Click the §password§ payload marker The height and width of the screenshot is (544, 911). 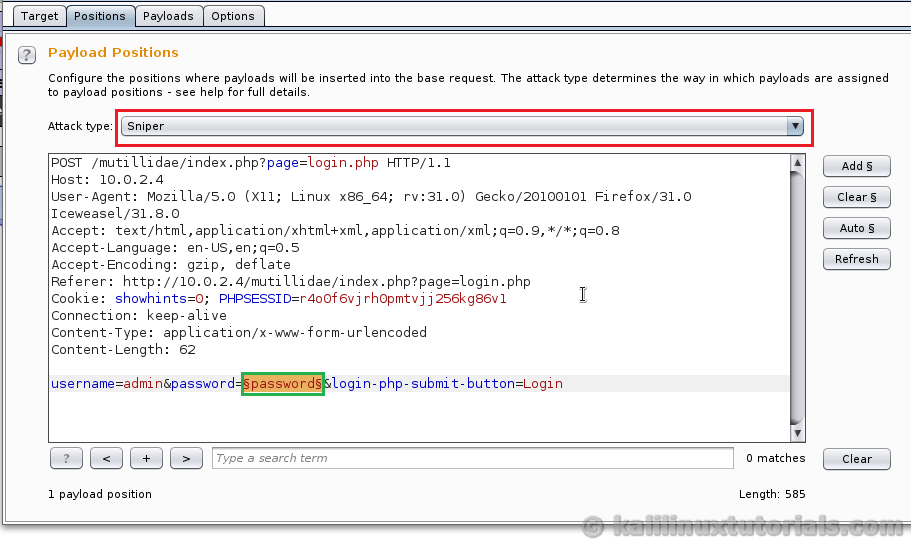(x=283, y=384)
